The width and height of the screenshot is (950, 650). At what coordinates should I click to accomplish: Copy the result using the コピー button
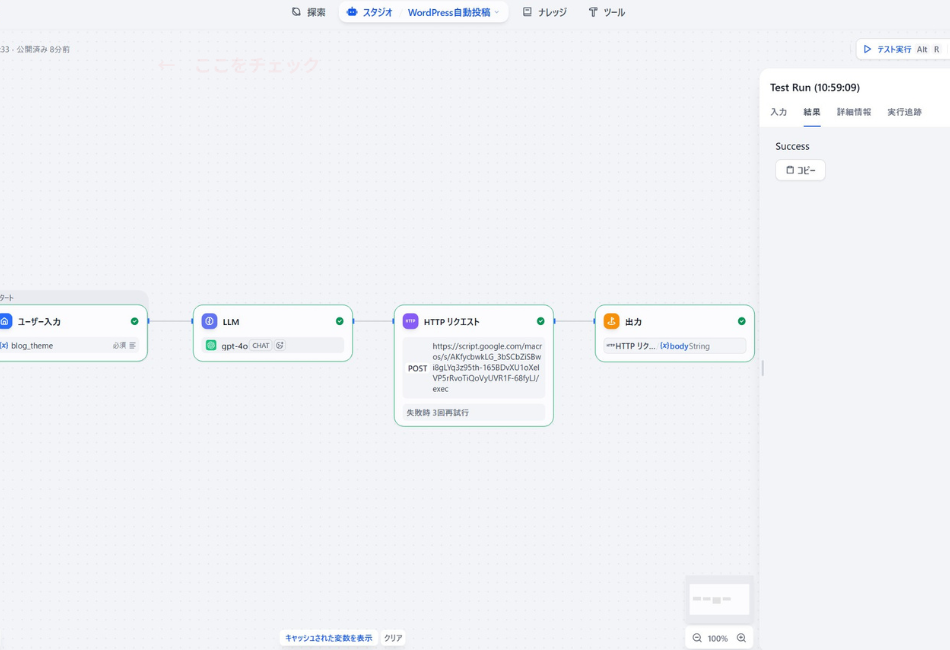(800, 170)
